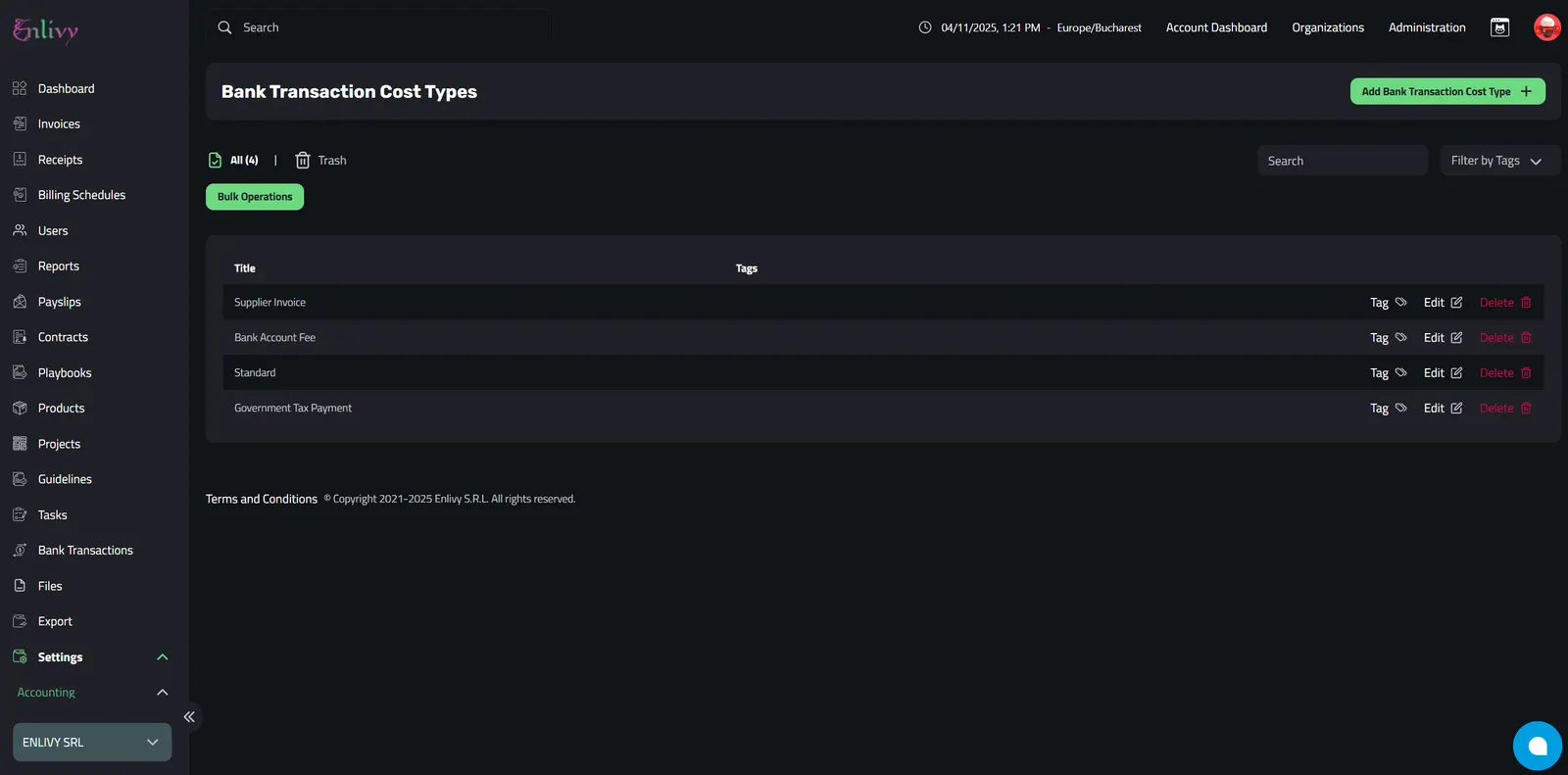This screenshot has height=775, width=1568.
Task: Click Tag on Government Tax Payment row
Action: click(1388, 409)
